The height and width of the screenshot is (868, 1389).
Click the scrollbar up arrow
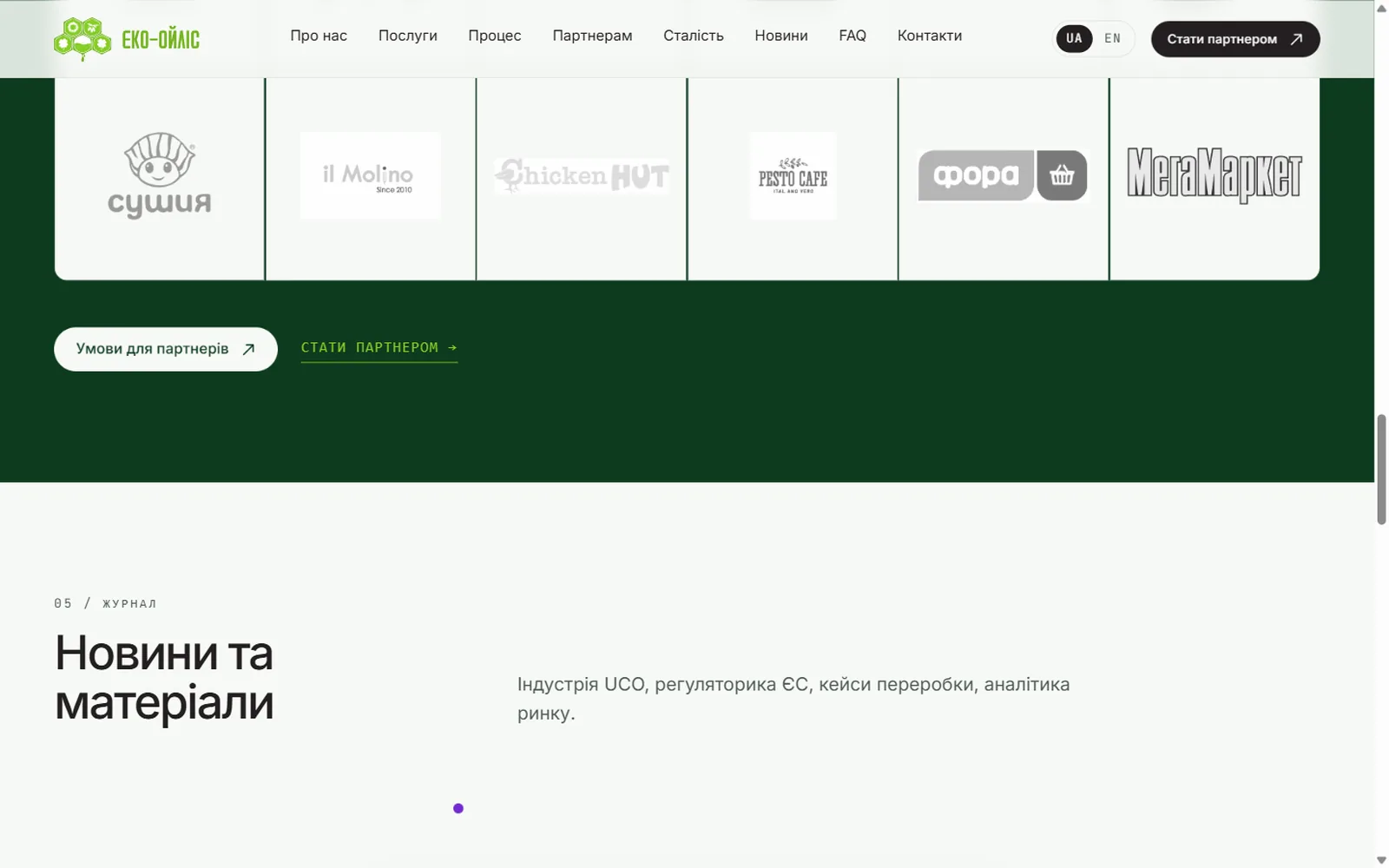tap(1381, 8)
